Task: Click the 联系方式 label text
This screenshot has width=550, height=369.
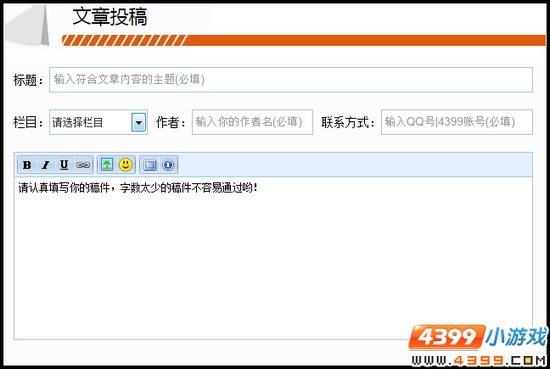Action: click(x=348, y=122)
